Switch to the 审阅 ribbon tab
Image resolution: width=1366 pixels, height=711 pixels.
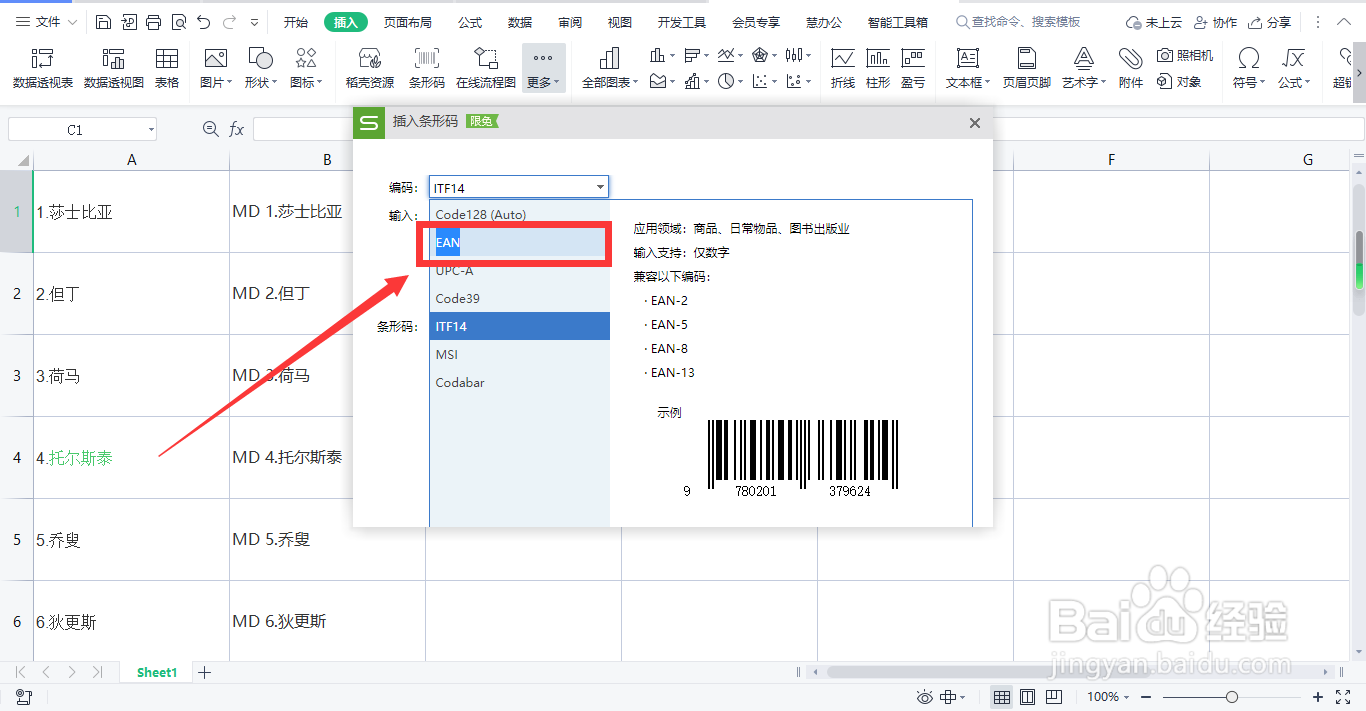click(x=570, y=22)
